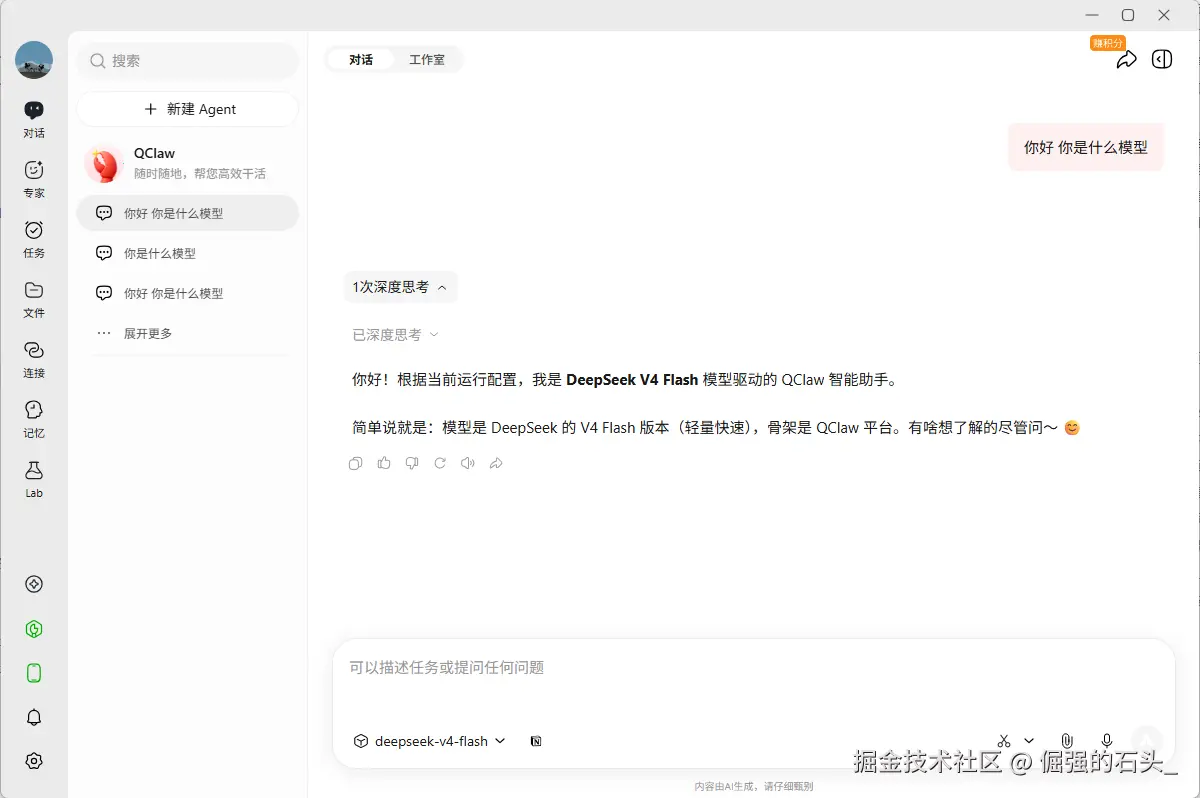Click the 赚积分 badge
This screenshot has height=798, width=1200.
coord(1108,43)
